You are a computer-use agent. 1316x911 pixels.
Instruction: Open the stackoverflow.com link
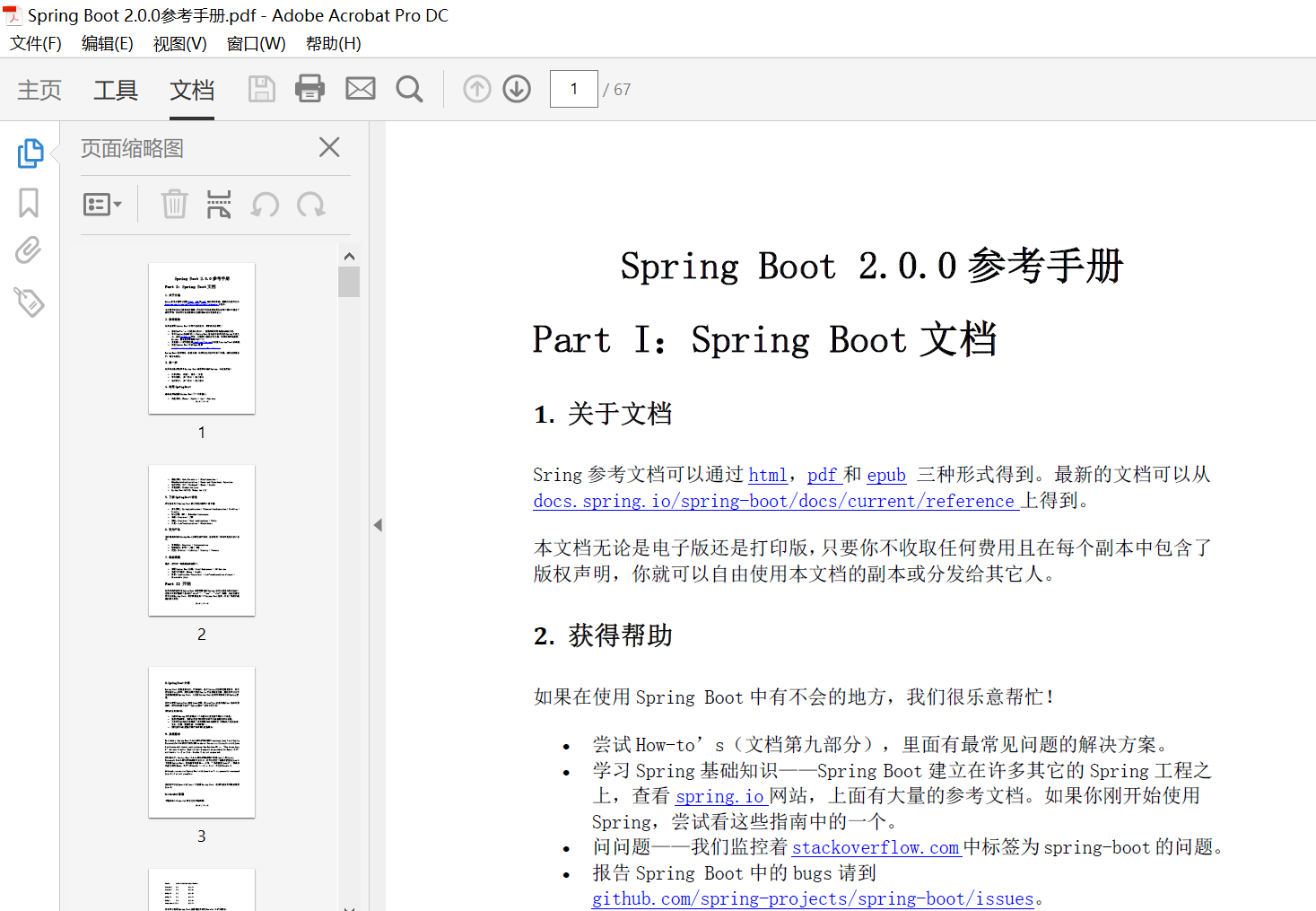point(876,847)
